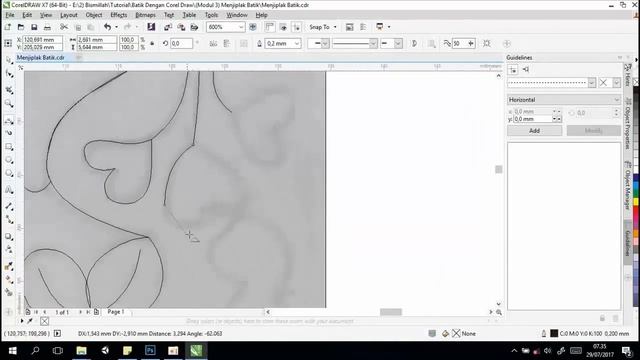Click the black outline color swatch
640x360 pixels.
[x=554, y=333]
